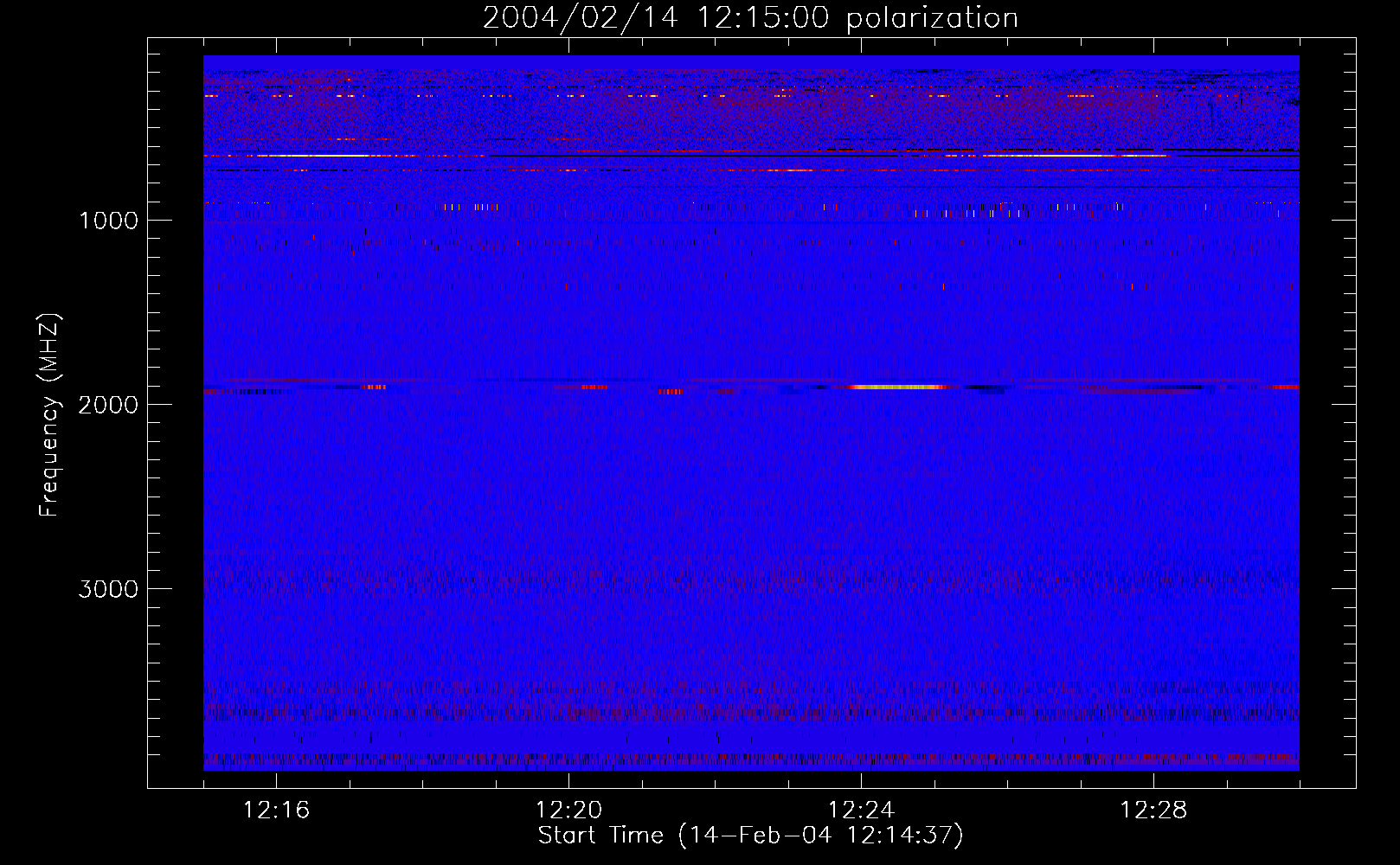Click the 12:24 time tick label
Image resolution: width=1400 pixels, height=865 pixels.
coord(861,811)
